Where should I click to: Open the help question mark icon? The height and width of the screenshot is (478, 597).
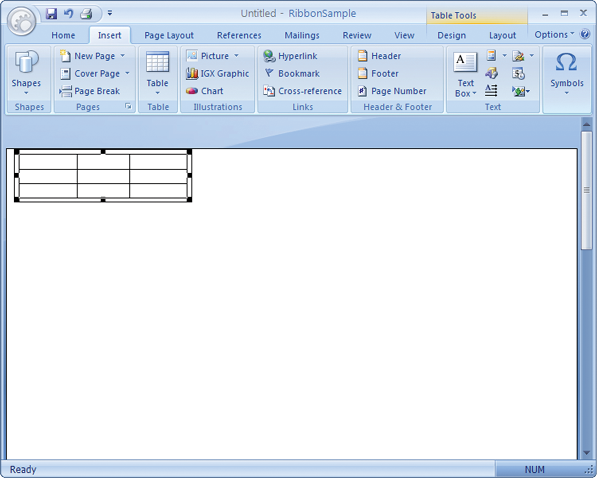click(x=584, y=34)
